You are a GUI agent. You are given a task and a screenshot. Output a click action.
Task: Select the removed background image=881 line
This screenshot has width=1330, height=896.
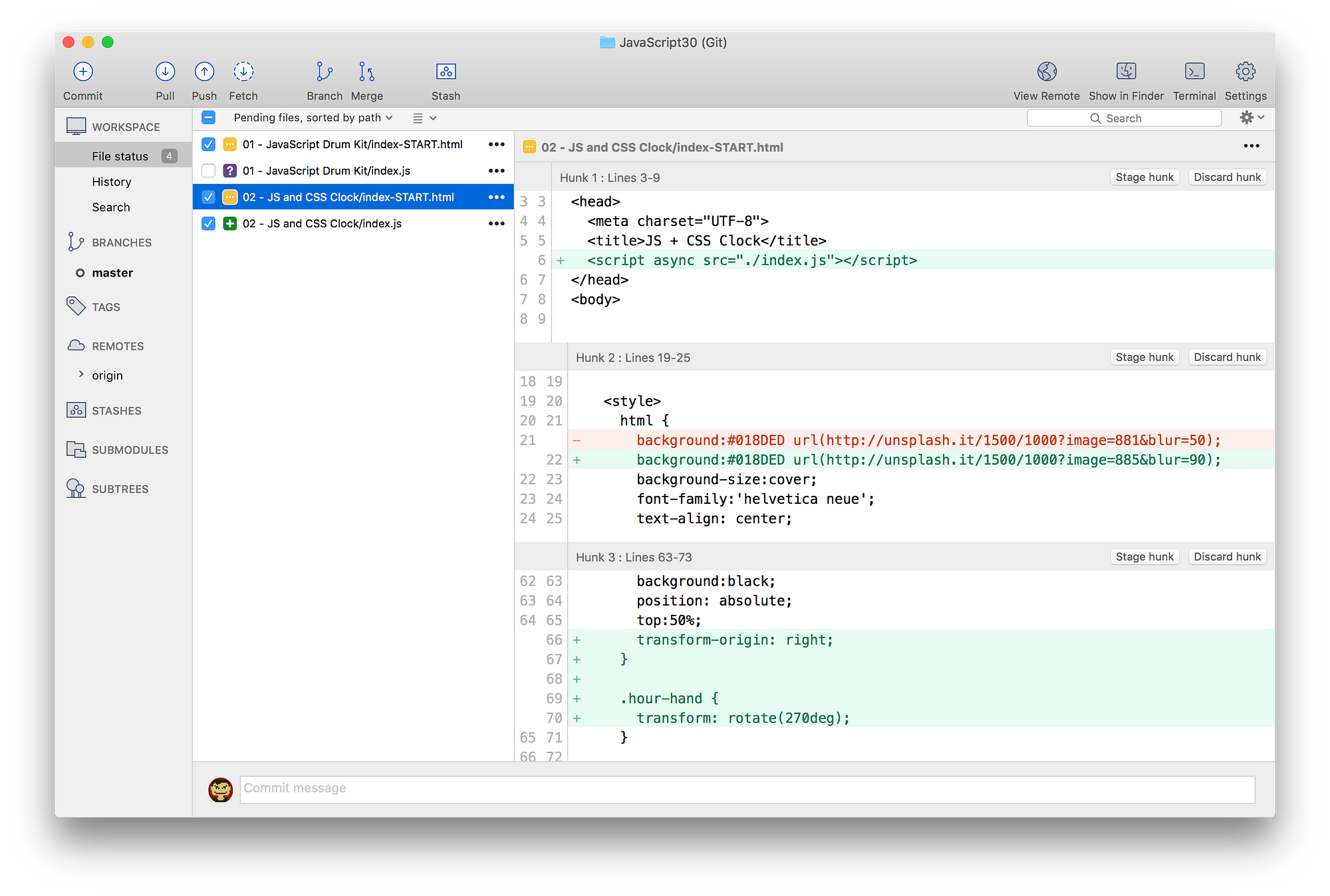click(x=921, y=440)
